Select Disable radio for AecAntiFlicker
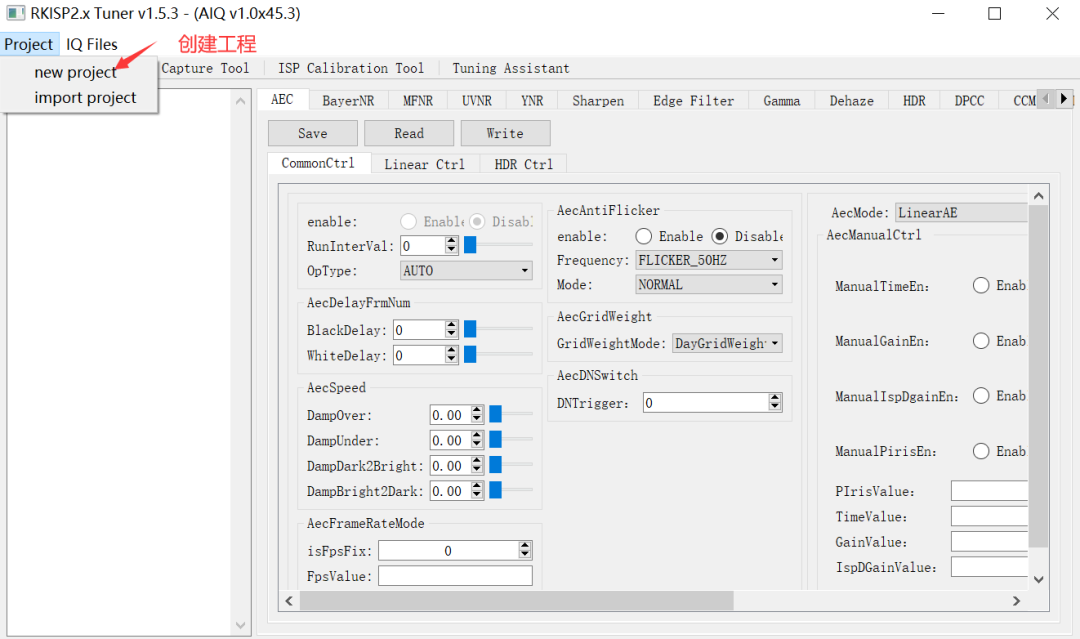Image resolution: width=1080 pixels, height=639 pixels. [x=720, y=236]
